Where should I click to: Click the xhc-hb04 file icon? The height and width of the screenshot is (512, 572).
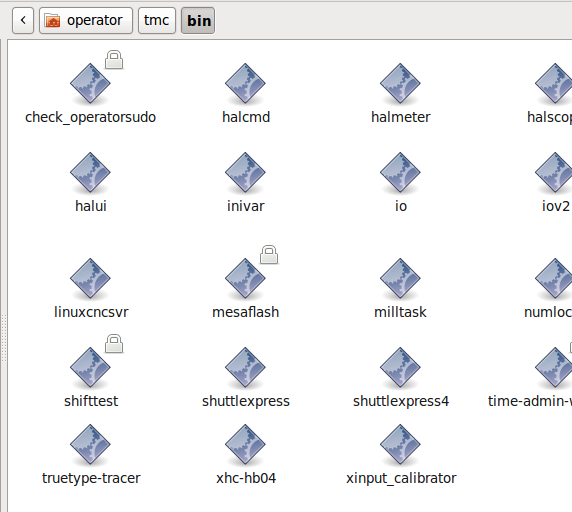click(x=245, y=445)
